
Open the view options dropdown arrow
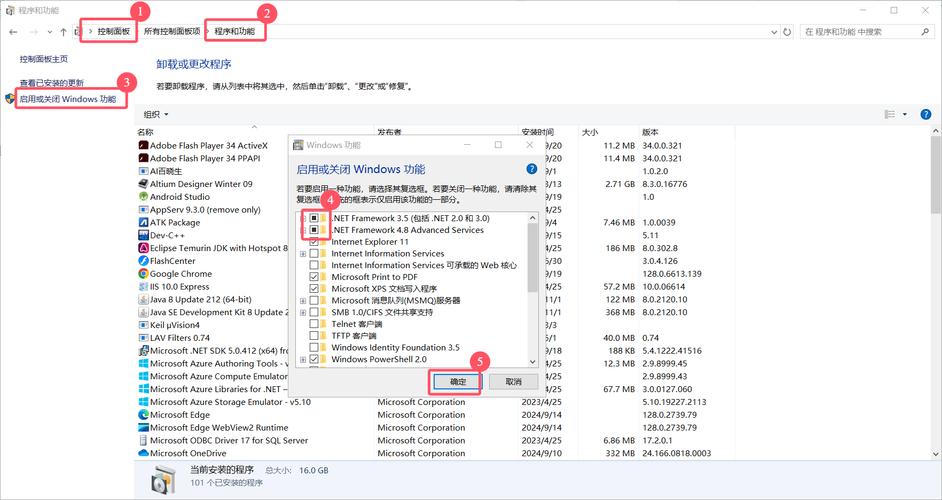(905, 114)
